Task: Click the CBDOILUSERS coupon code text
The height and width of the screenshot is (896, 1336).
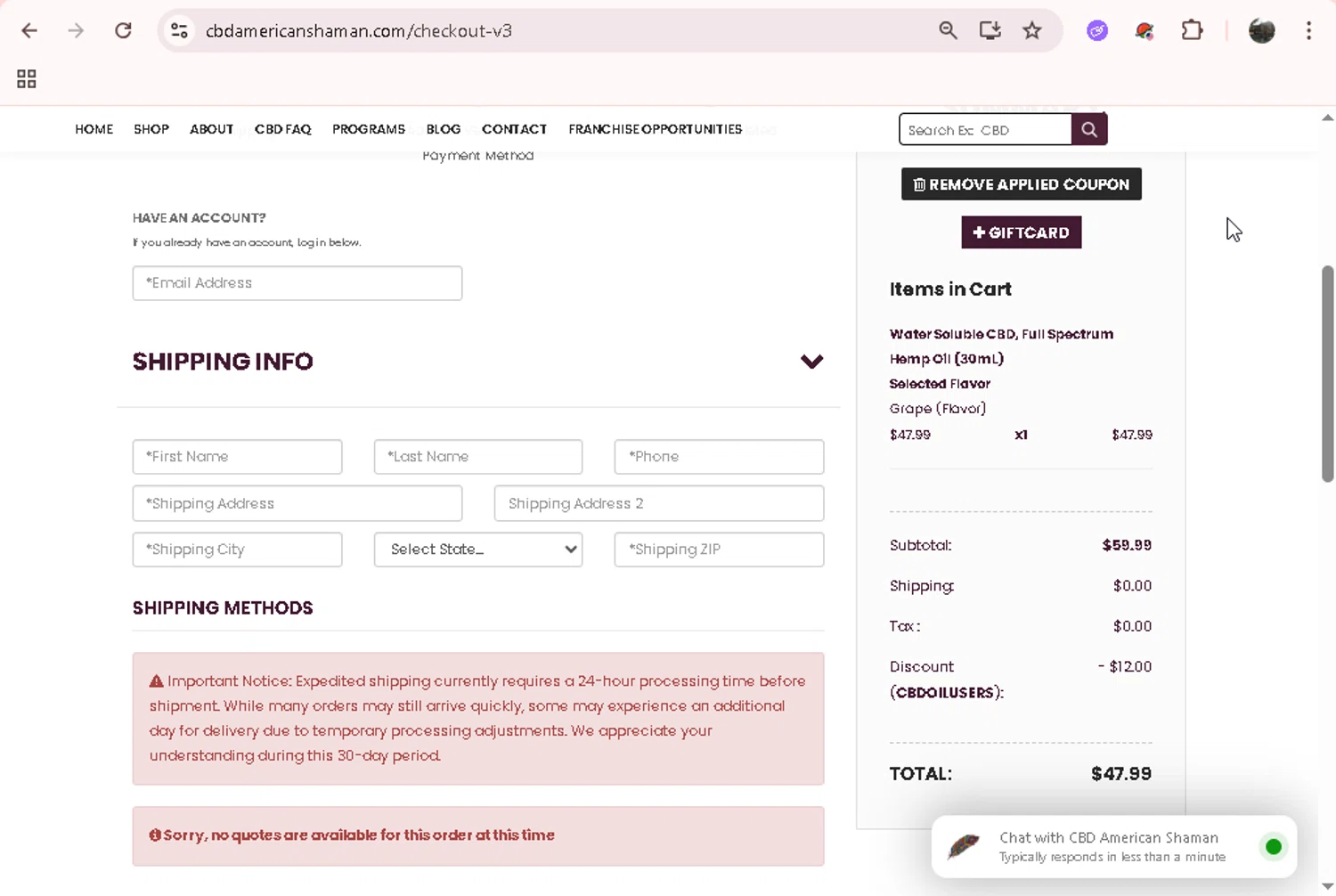Action: click(947, 693)
